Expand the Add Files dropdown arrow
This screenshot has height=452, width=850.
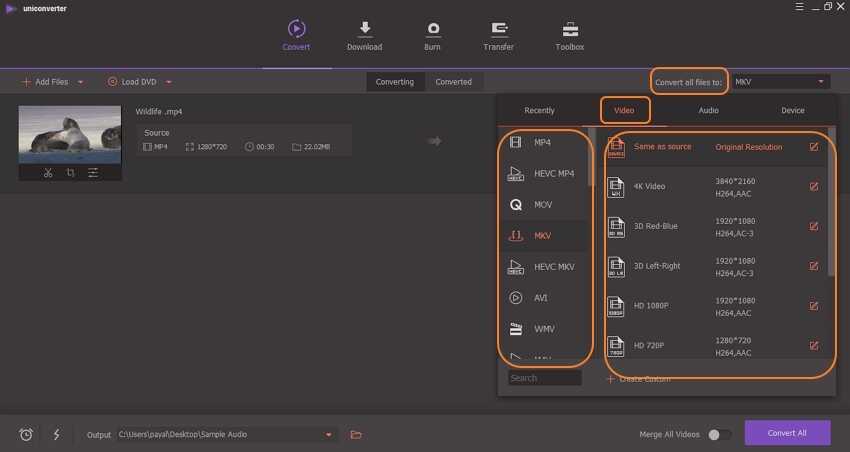point(80,82)
